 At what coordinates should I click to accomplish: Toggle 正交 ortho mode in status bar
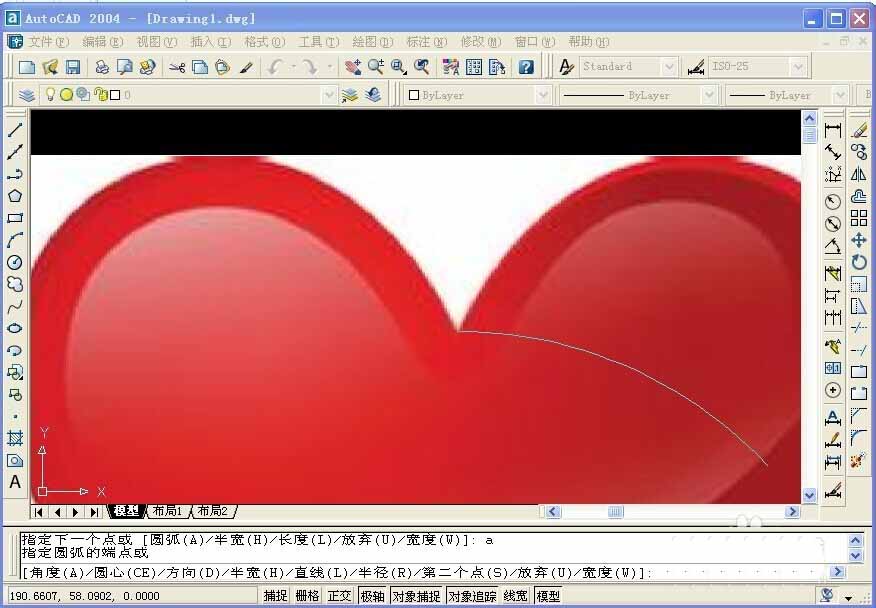[339, 596]
